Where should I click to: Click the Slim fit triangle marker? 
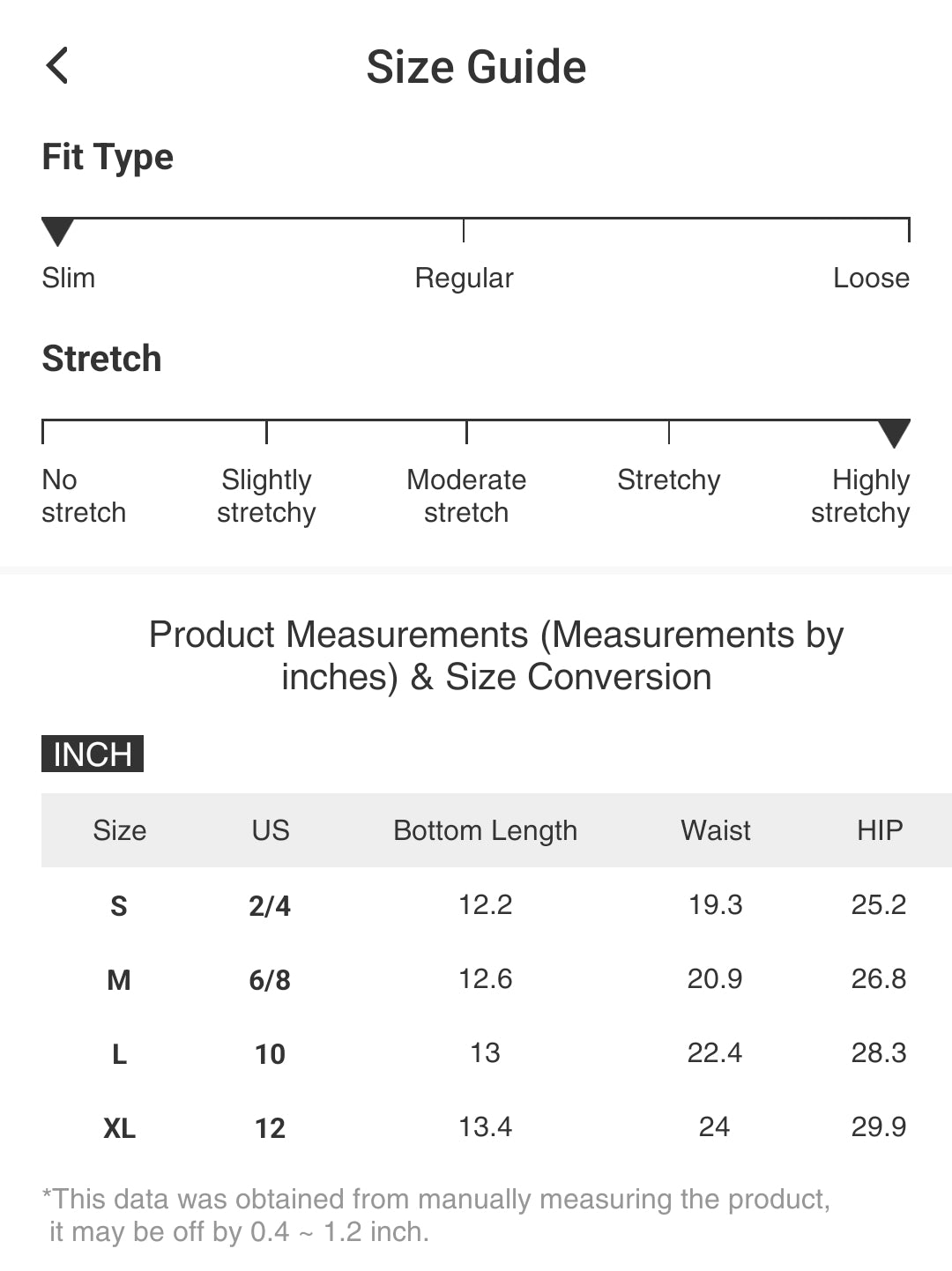click(x=58, y=232)
